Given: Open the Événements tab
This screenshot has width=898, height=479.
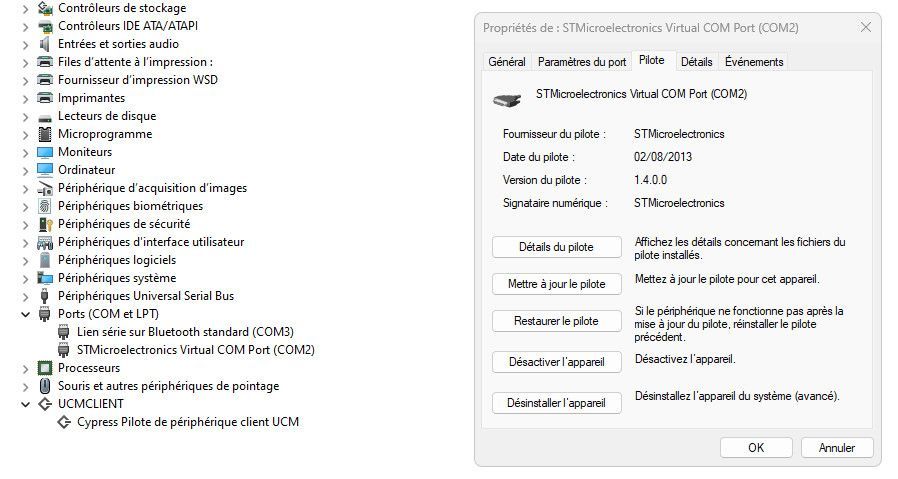Looking at the screenshot, I should pyautogui.click(x=754, y=62).
